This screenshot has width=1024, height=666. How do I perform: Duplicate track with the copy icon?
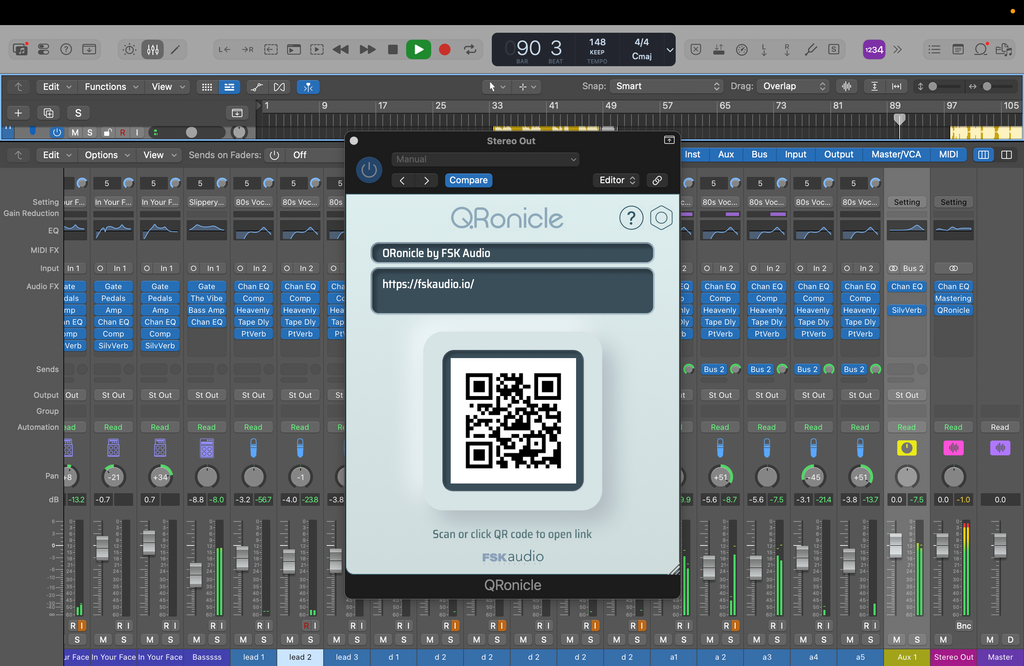[48, 113]
